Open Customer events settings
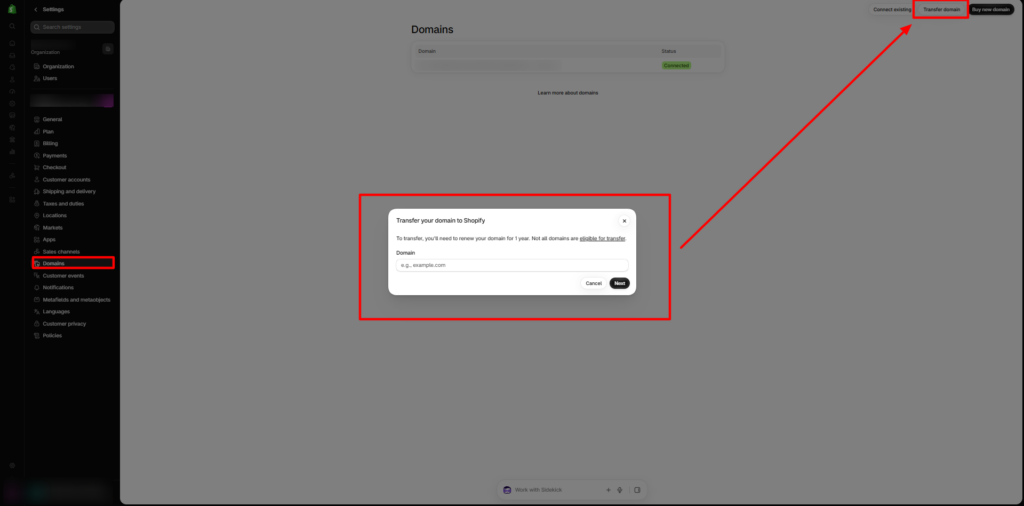Viewport: 1024px width, 506px height. 63,276
